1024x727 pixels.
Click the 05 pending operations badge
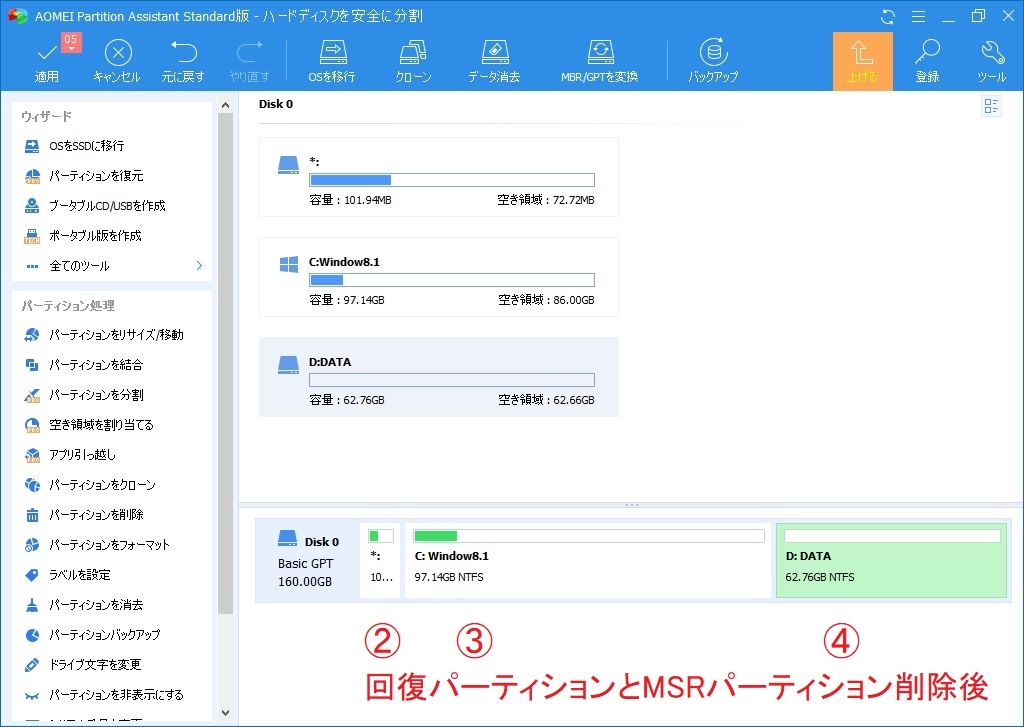coord(71,41)
